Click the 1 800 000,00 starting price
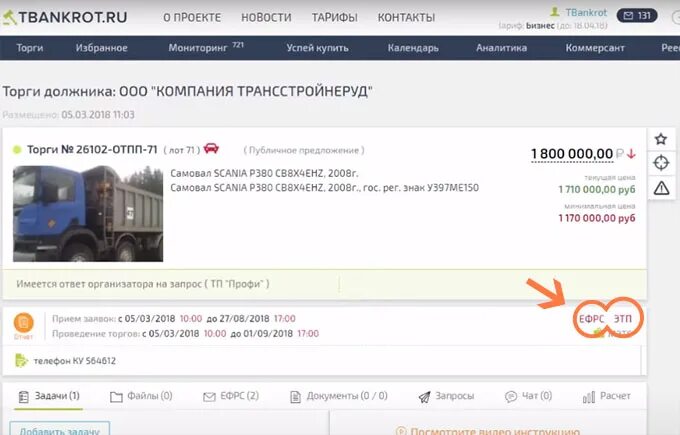Image resolution: width=680 pixels, height=435 pixels. click(x=572, y=154)
